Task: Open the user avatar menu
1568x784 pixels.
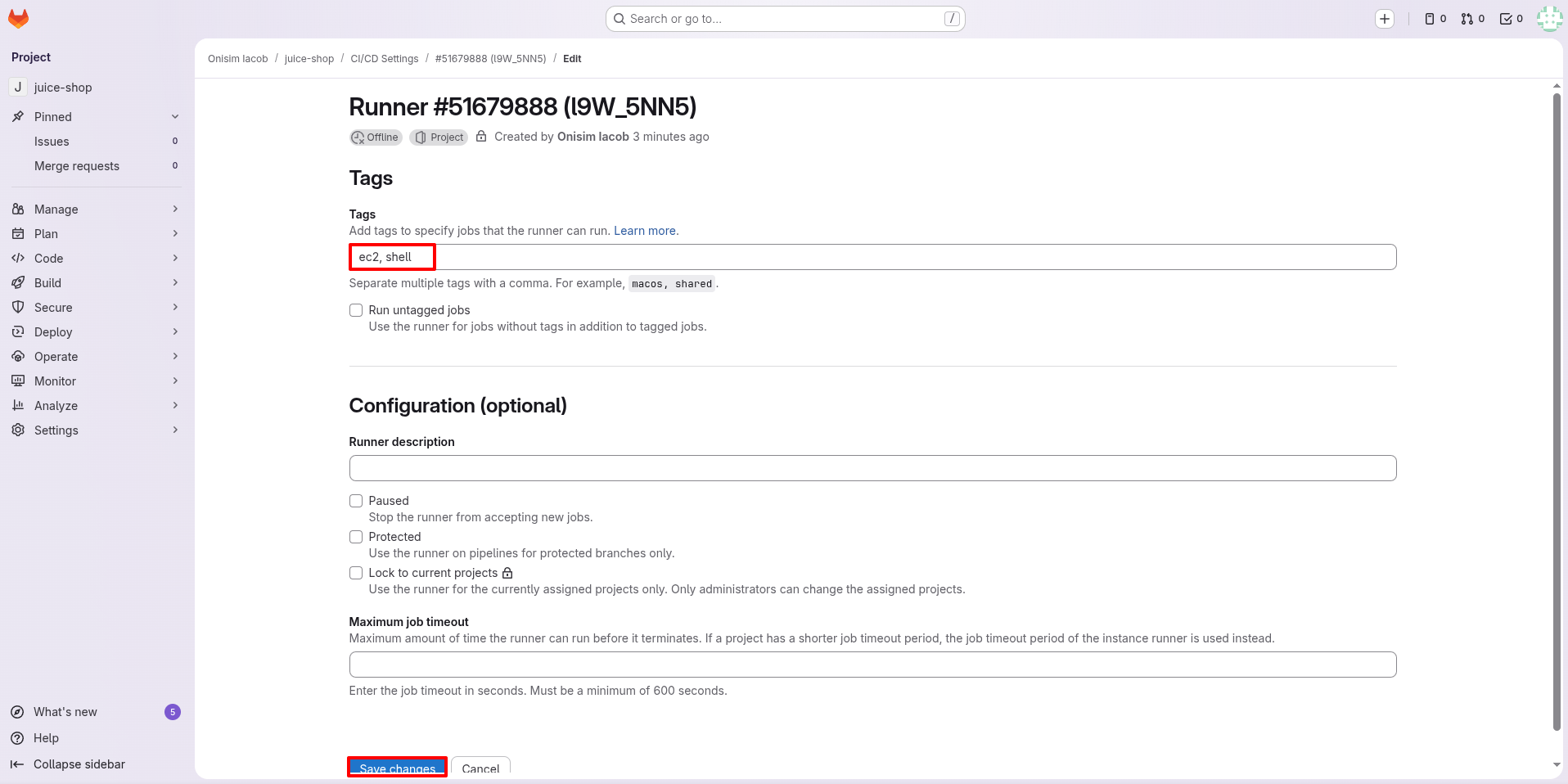Action: click(1549, 19)
